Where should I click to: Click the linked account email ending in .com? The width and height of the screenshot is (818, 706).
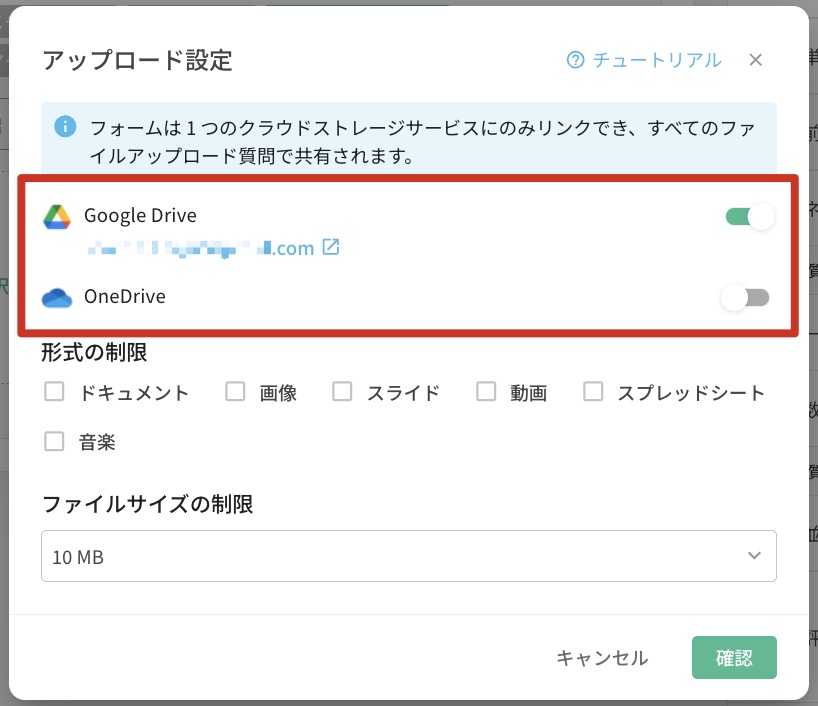click(x=200, y=248)
